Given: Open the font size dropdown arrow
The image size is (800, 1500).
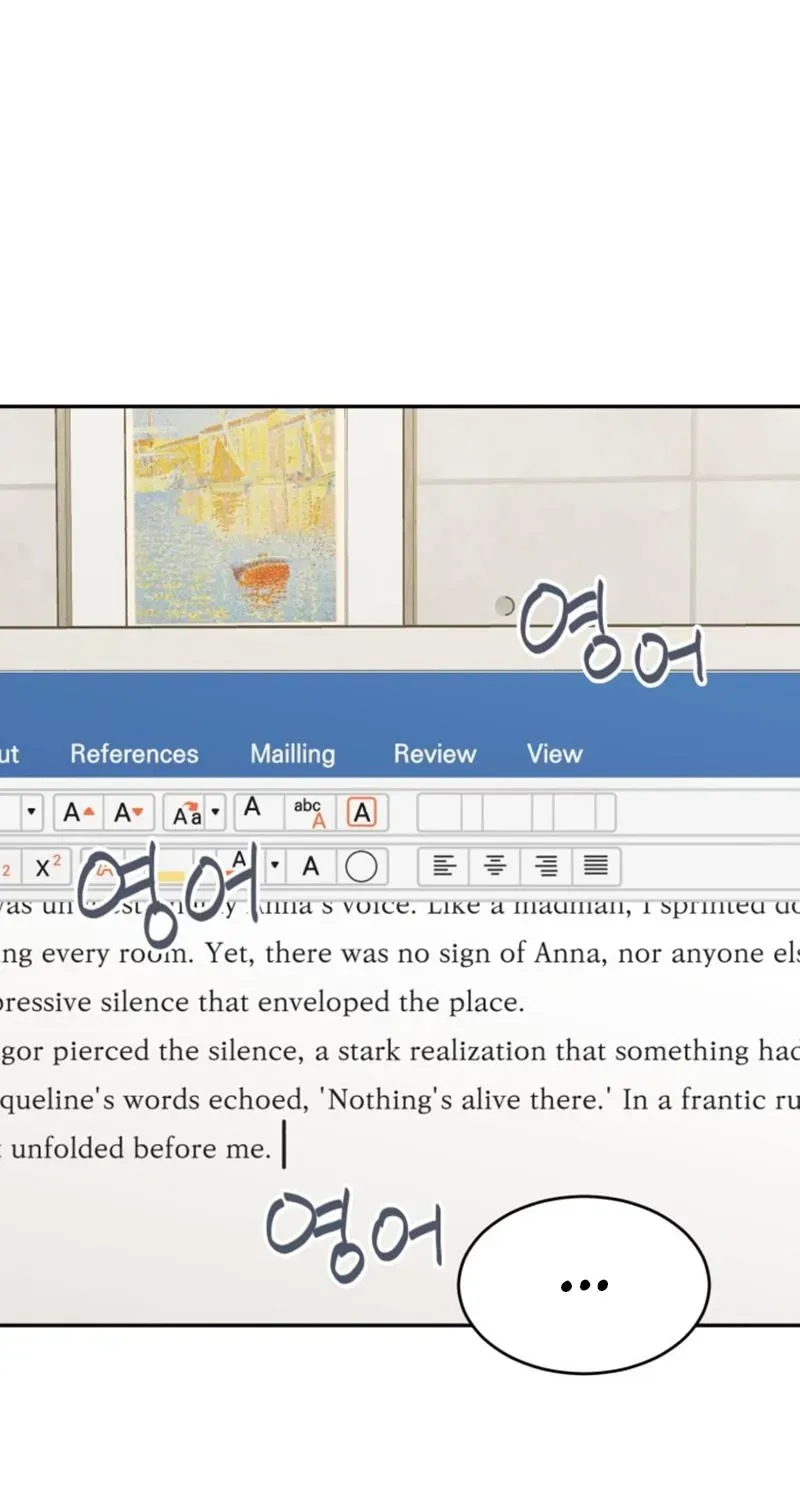Looking at the screenshot, I should (x=32, y=813).
